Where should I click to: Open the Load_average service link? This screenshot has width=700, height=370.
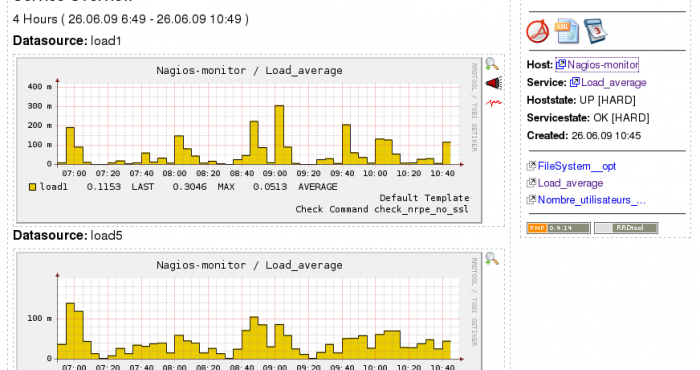pos(614,83)
